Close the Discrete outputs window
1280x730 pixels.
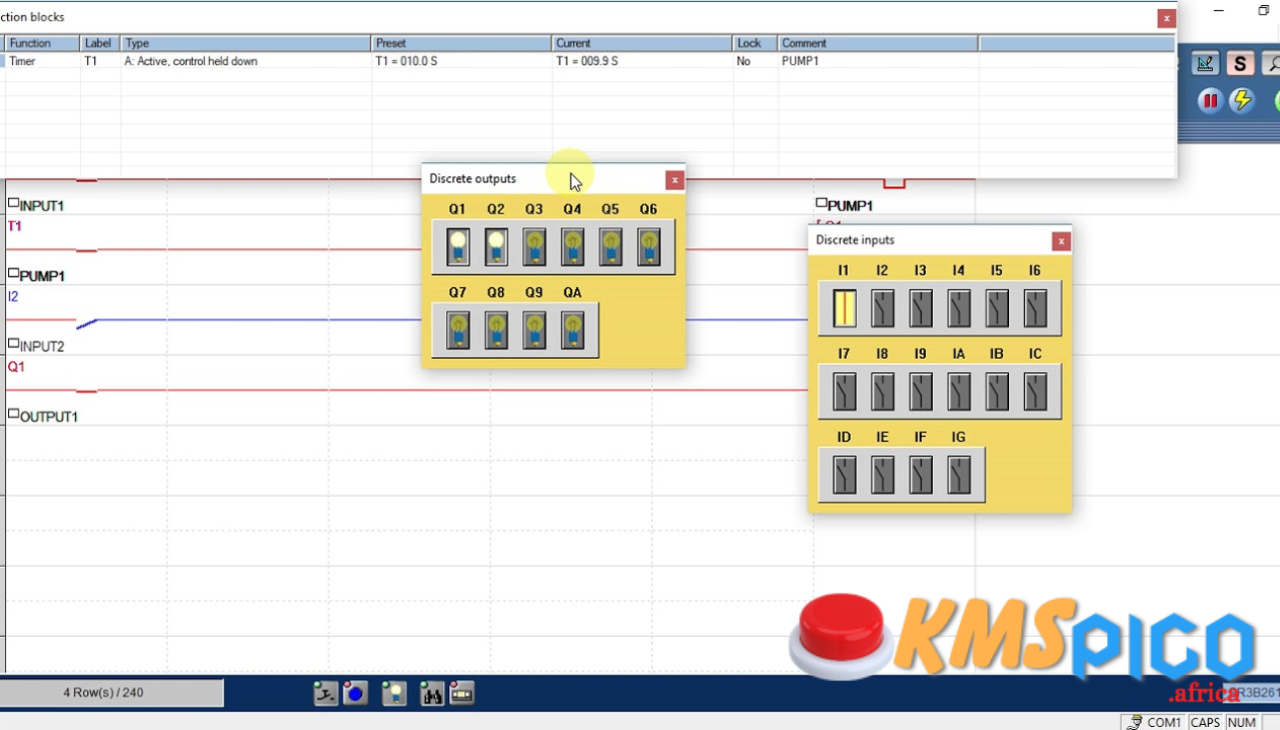tap(675, 180)
